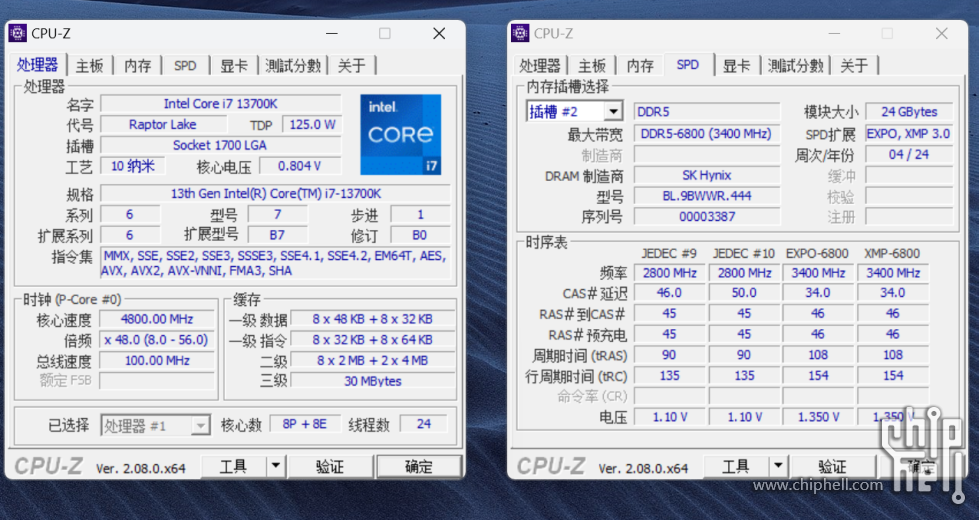Open 測試分數 tab in left window
Image resolution: width=979 pixels, height=520 pixels.
[293, 66]
